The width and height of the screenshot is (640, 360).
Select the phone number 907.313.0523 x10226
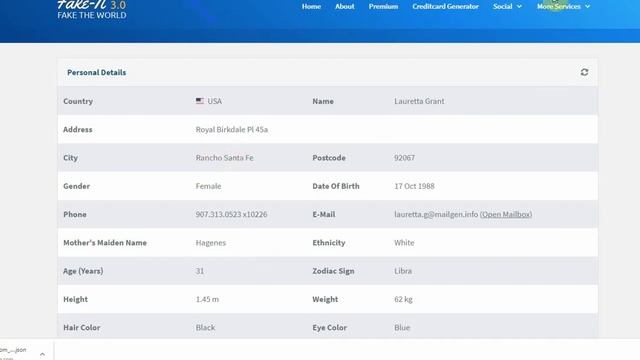tap(231, 214)
